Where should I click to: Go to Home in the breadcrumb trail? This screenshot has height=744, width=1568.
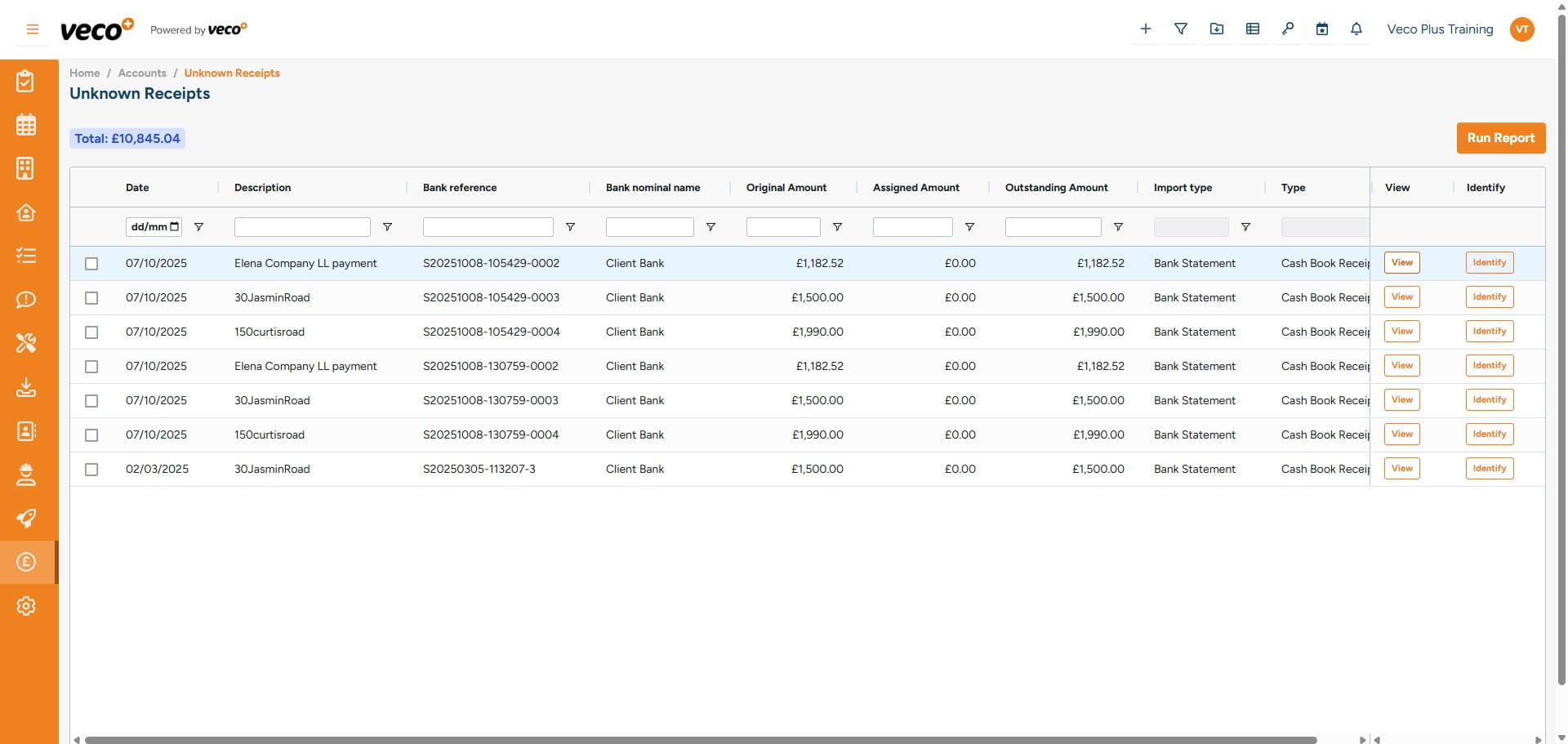point(84,73)
